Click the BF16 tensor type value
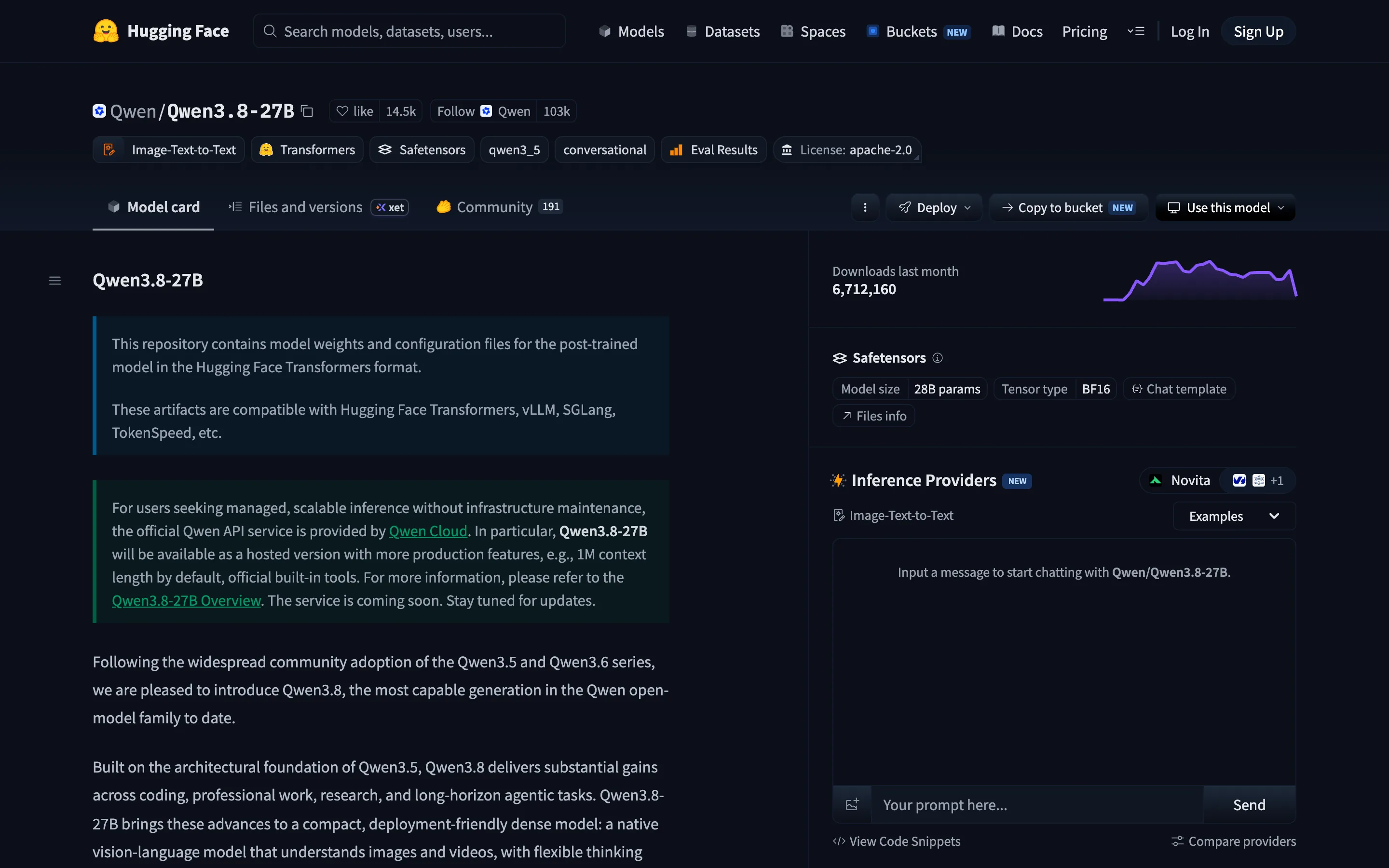This screenshot has height=868, width=1389. (1096, 389)
